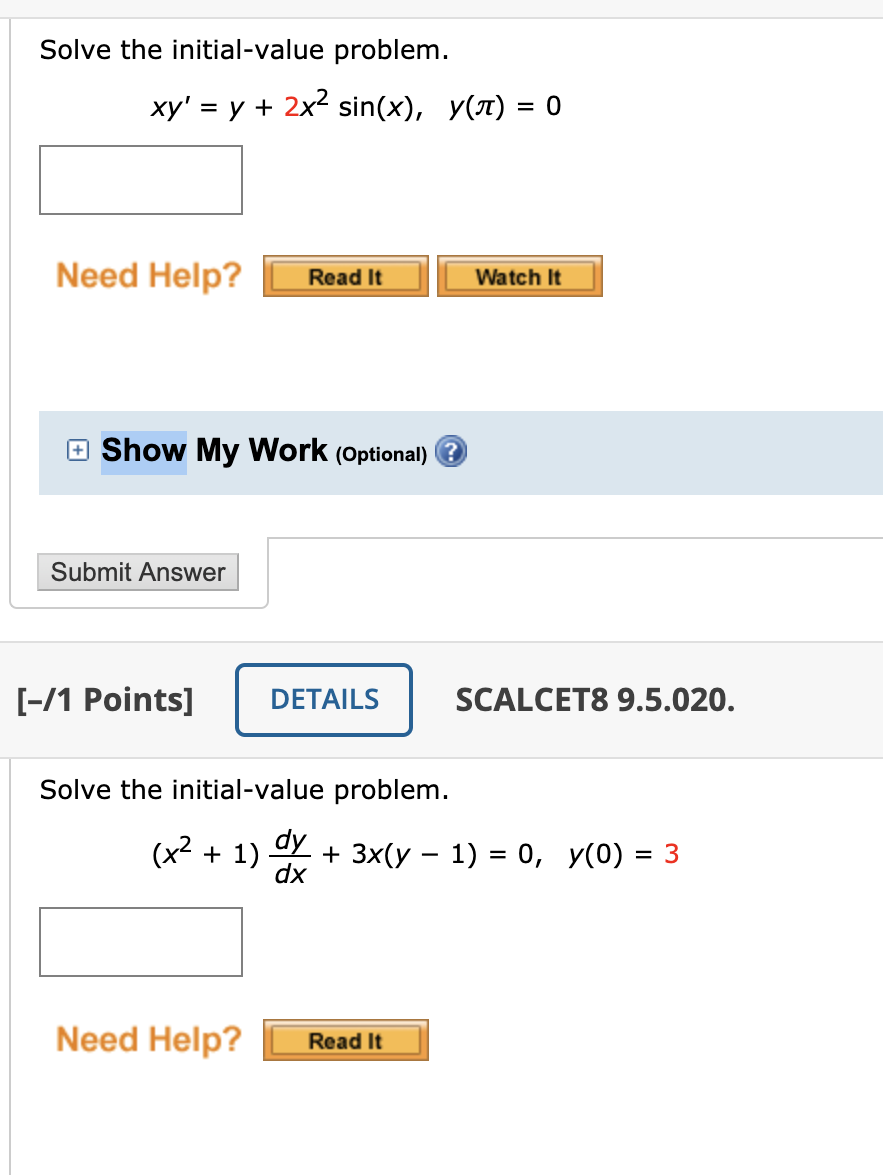Screen dimensions: 883x1175
Task: Click the red value 3 in the initial condition
Action: coord(671,854)
